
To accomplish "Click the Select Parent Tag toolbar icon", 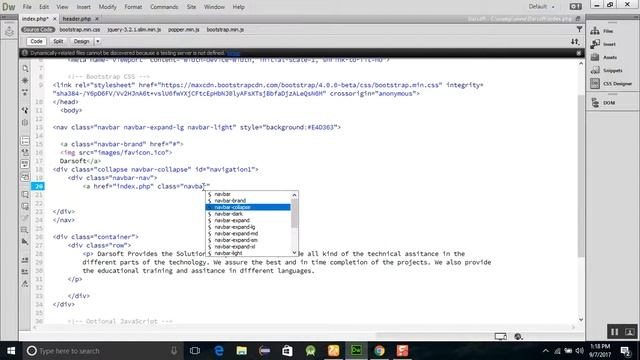I will 25,110.
